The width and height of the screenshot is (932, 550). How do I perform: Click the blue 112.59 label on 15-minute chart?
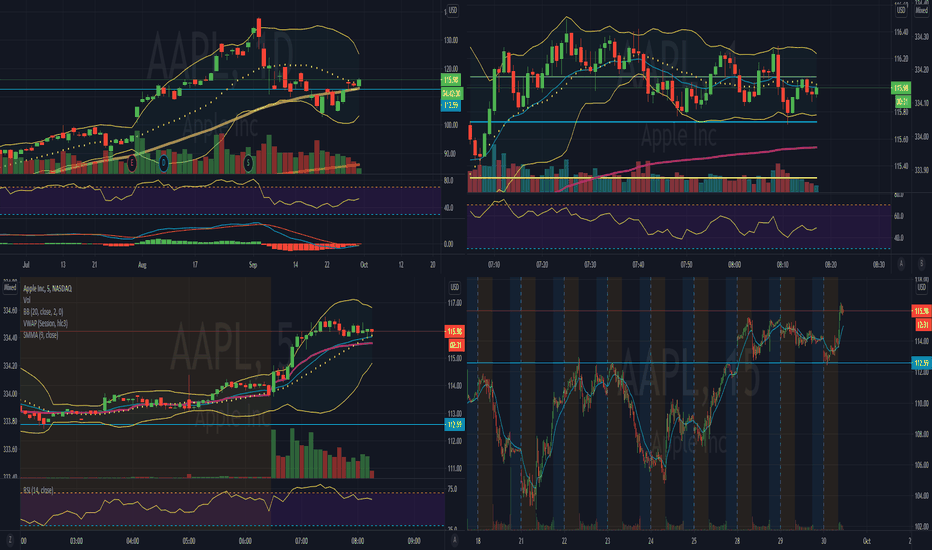pos(922,363)
